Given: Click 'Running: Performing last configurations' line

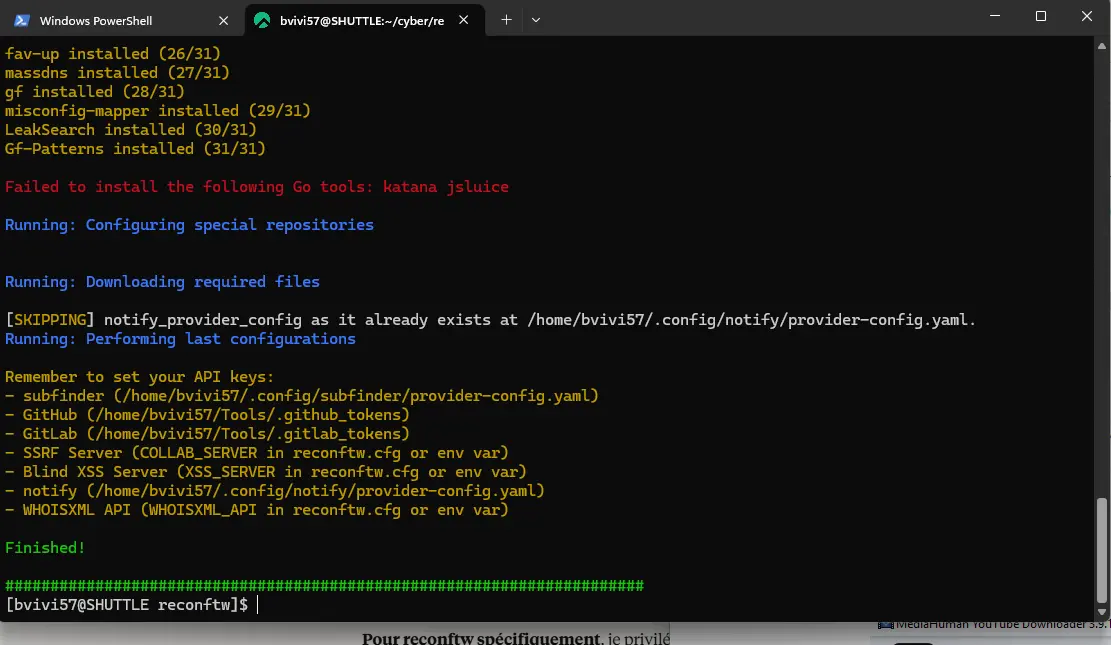Looking at the screenshot, I should coord(180,339).
